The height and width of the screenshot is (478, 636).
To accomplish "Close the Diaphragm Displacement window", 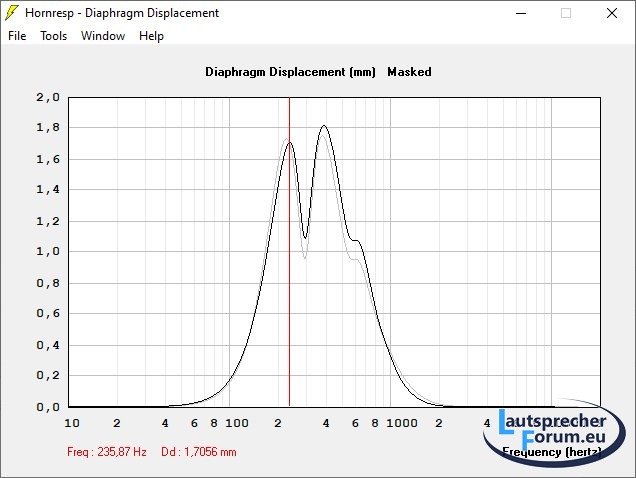I will (x=612, y=13).
